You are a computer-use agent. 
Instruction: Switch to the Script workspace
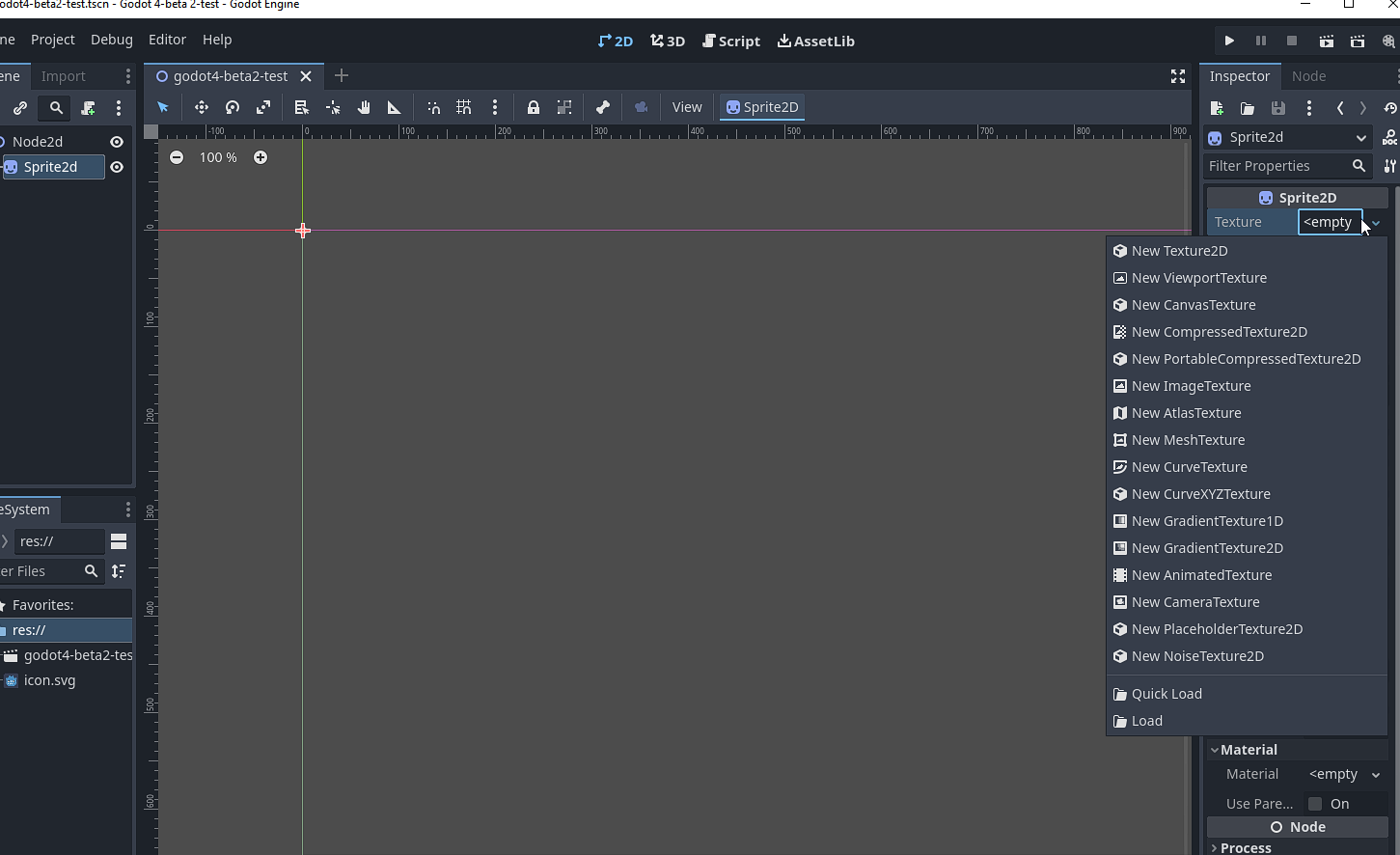tap(731, 41)
